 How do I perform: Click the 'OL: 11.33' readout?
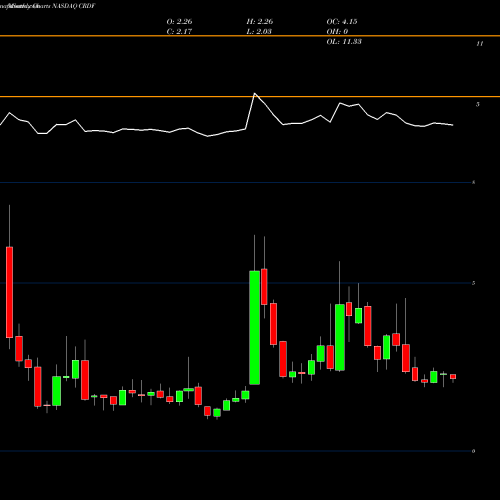coord(344,42)
